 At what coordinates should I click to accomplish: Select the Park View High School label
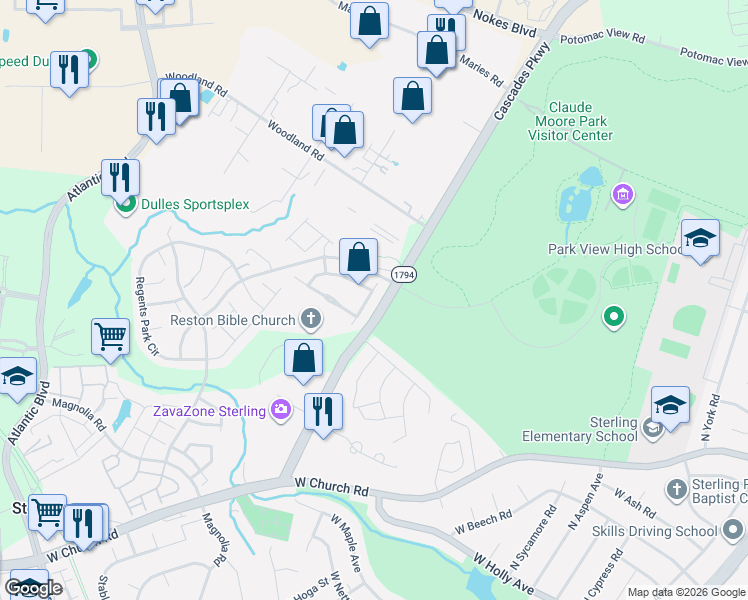pos(615,249)
